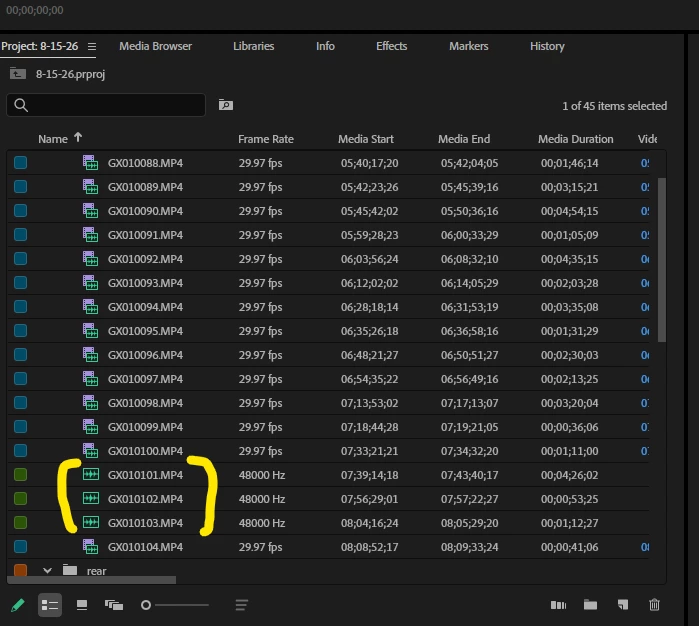The width and height of the screenshot is (699, 626).
Task: Click Create New Search Bin icon
Action: click(226, 105)
